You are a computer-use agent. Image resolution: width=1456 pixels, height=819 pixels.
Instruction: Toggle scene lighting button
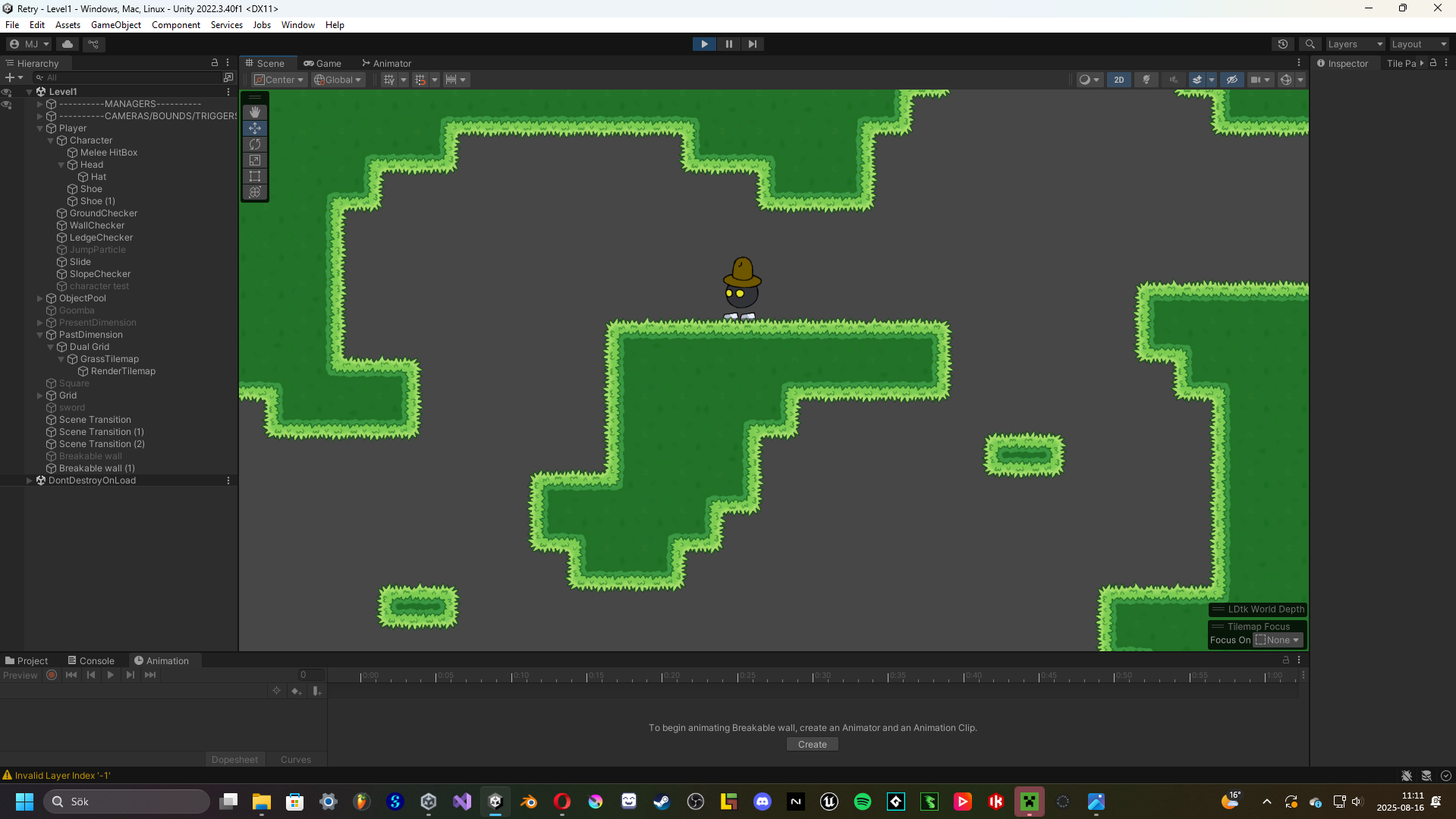tap(1146, 80)
